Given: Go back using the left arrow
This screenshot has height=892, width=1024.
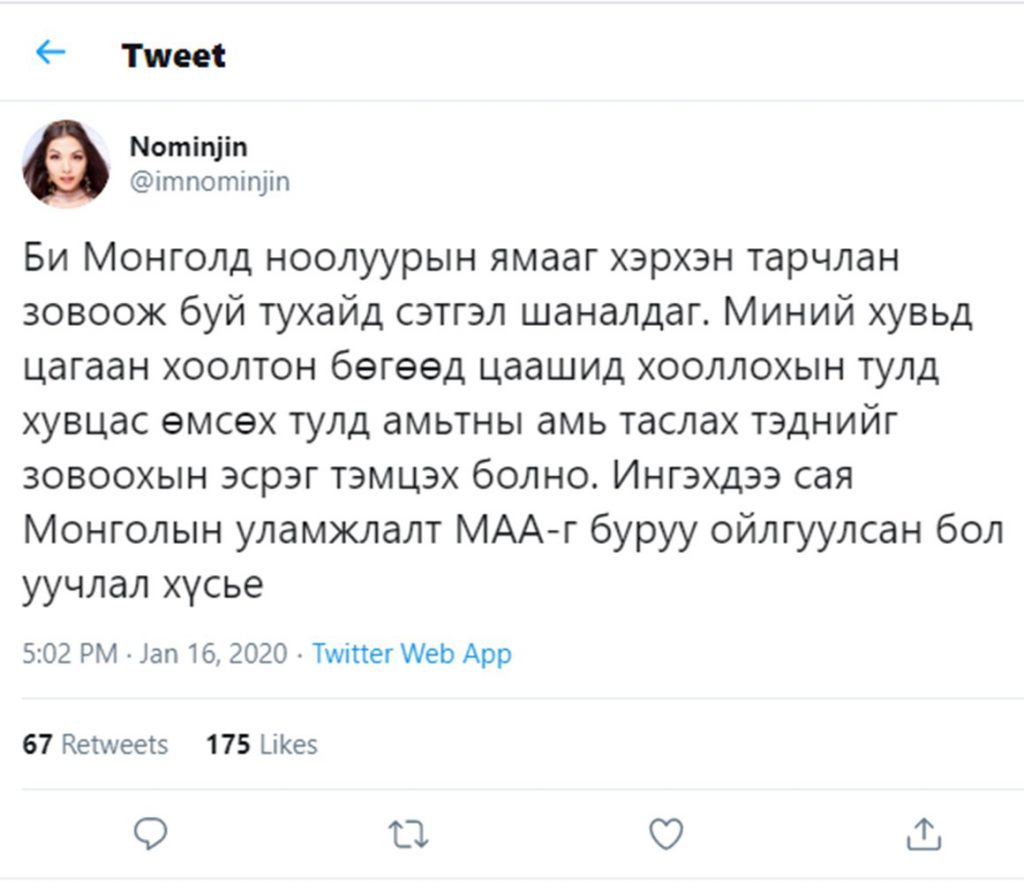Looking at the screenshot, I should point(50,53).
